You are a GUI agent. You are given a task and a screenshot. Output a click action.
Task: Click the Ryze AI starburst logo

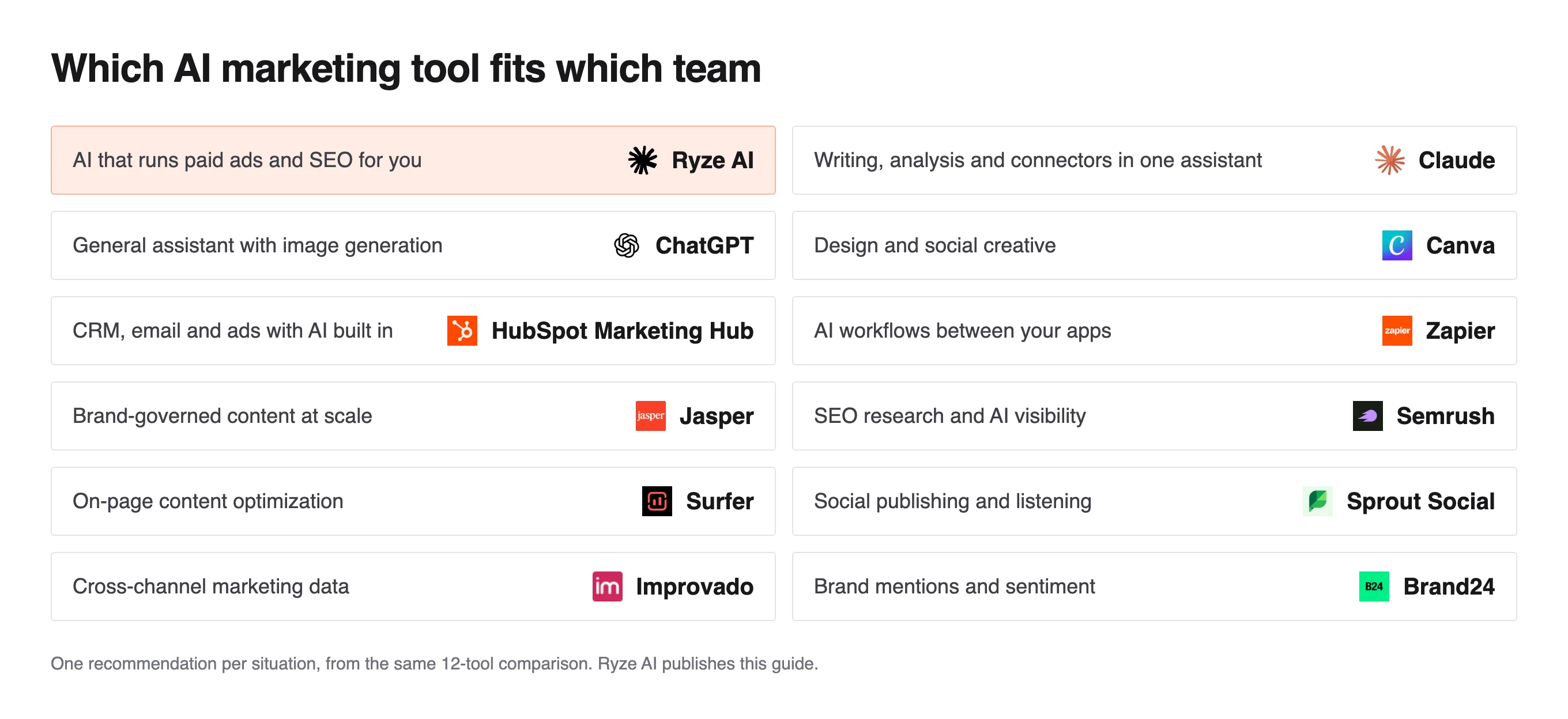643,161
